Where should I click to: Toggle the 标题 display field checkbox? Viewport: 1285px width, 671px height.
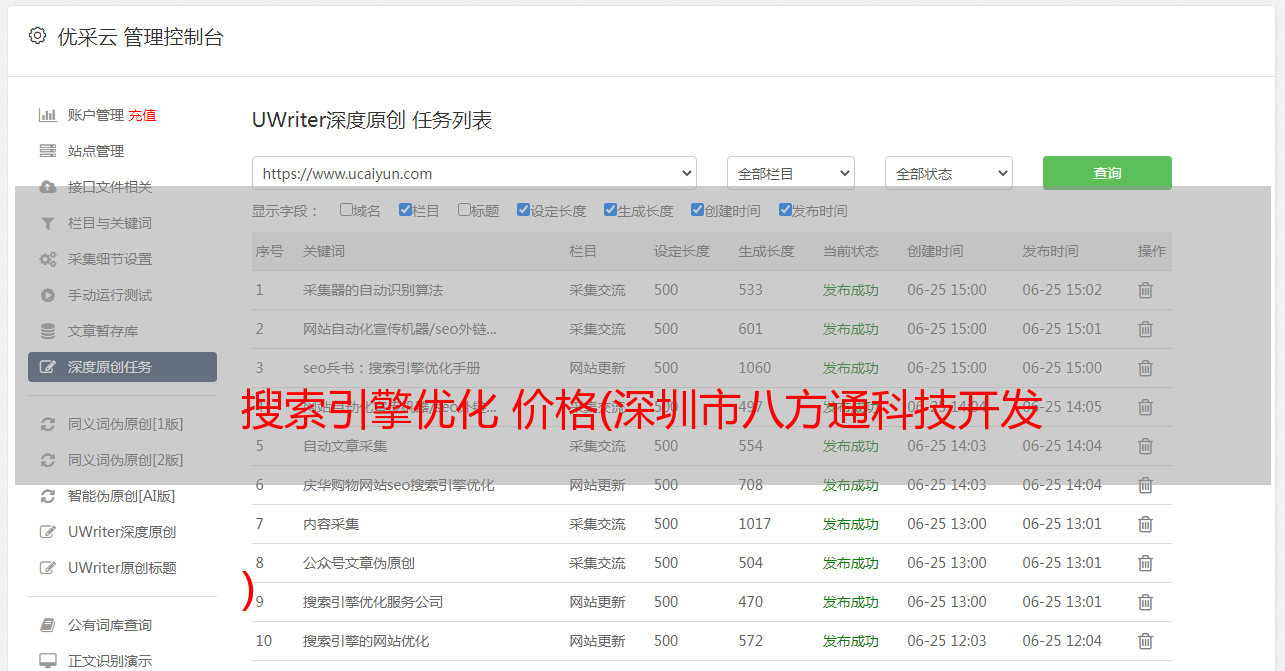[x=464, y=210]
